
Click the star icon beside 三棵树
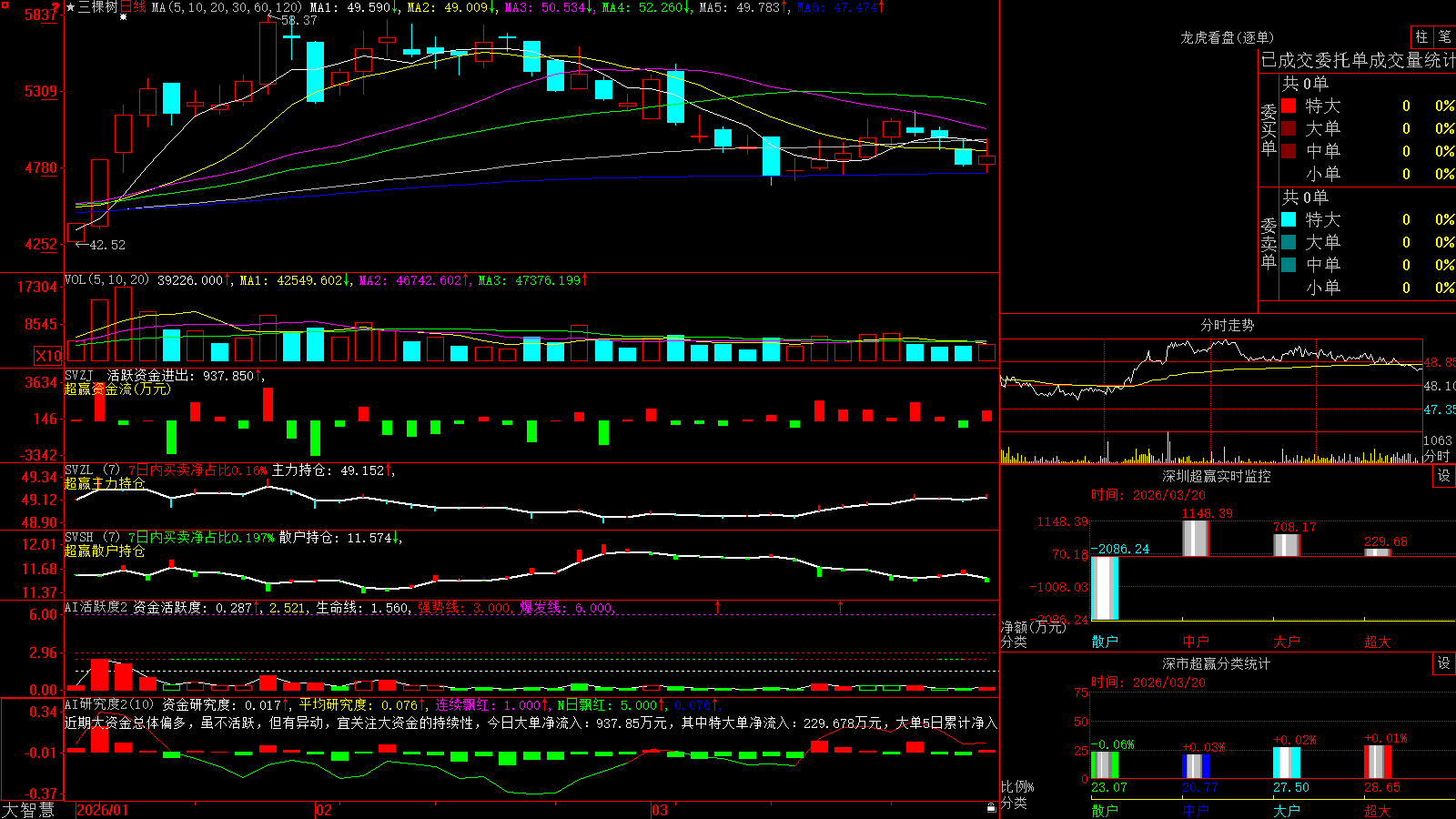(x=71, y=7)
